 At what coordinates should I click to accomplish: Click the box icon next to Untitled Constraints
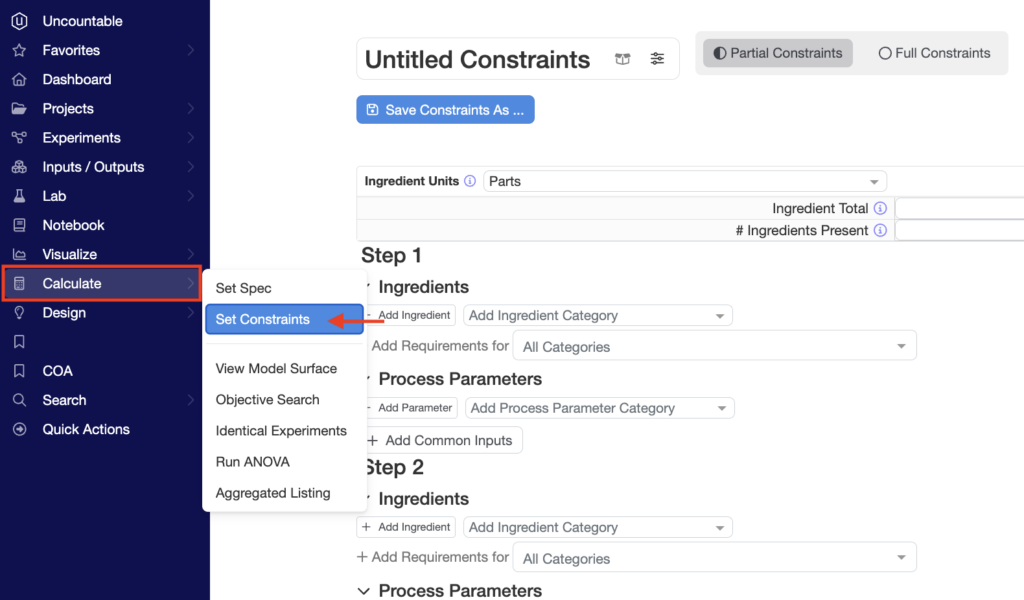(623, 59)
